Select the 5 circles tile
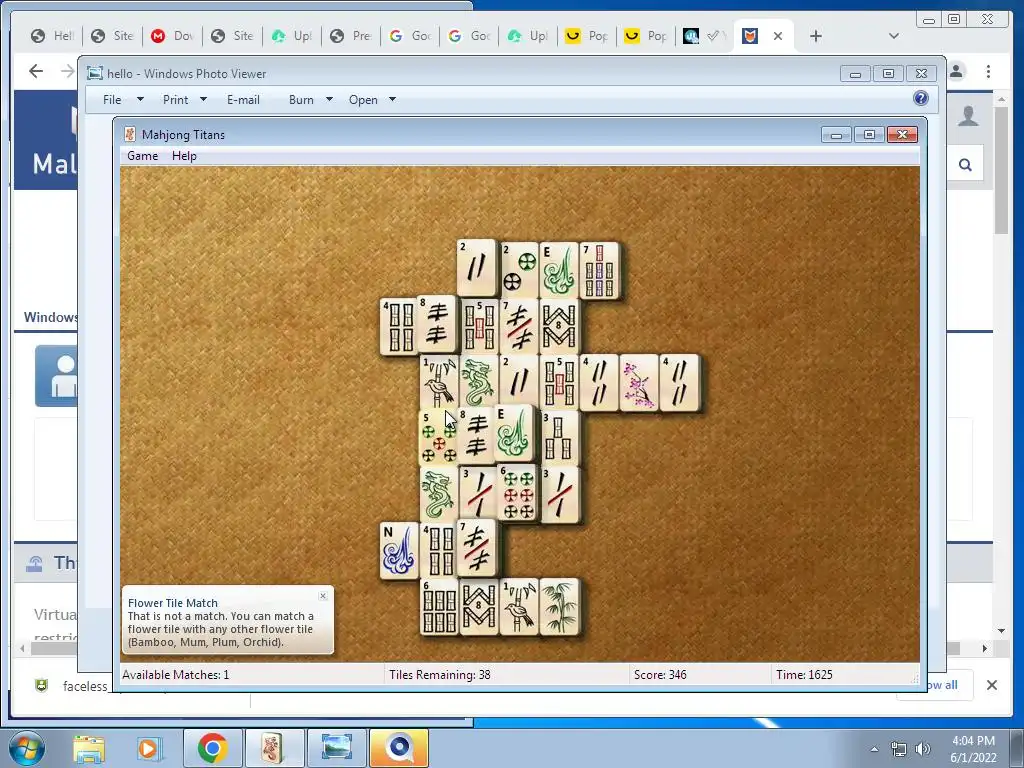 [x=438, y=438]
